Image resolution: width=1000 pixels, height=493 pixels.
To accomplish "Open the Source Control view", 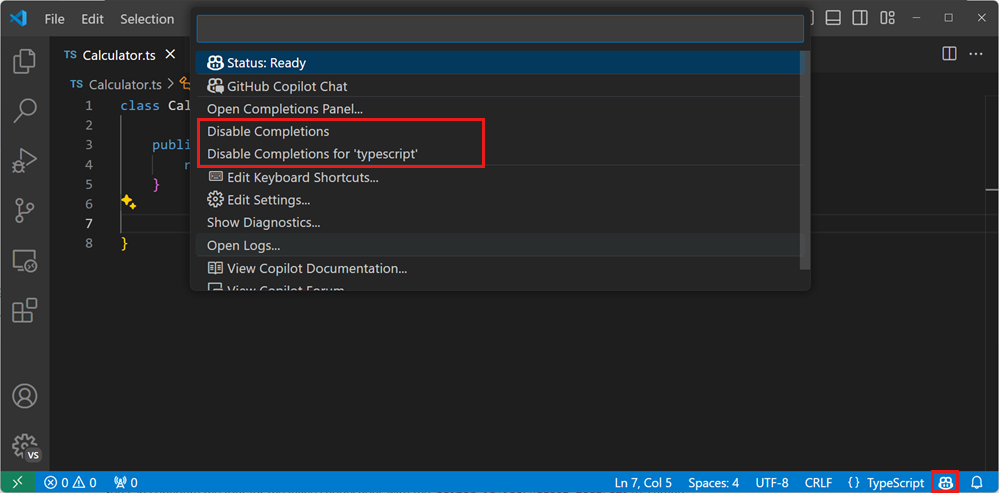I will pyautogui.click(x=24, y=210).
